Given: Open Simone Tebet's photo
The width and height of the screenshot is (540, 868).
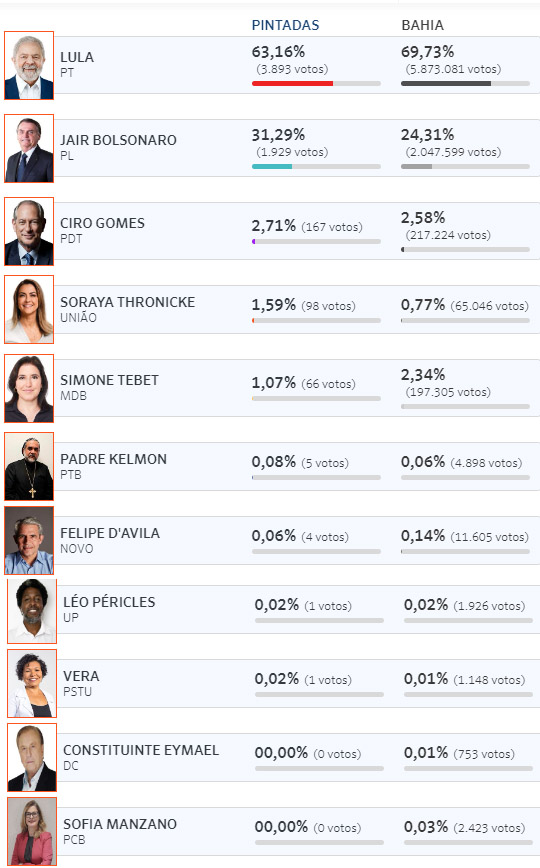Looking at the screenshot, I should tap(29, 388).
